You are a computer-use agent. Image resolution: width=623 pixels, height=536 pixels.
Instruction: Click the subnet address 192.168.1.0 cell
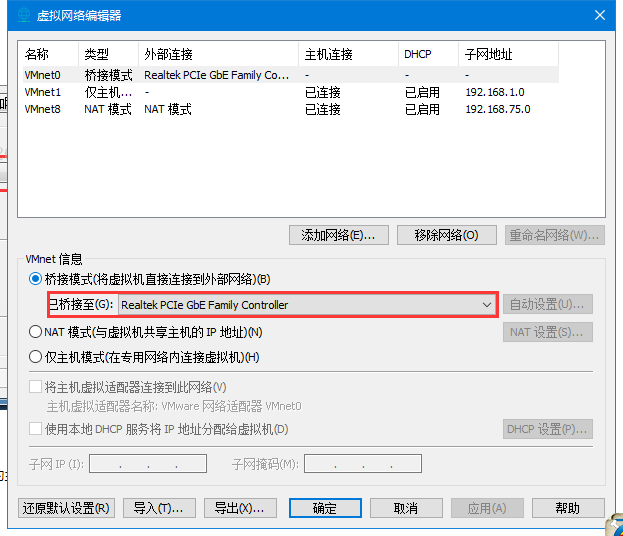495,92
